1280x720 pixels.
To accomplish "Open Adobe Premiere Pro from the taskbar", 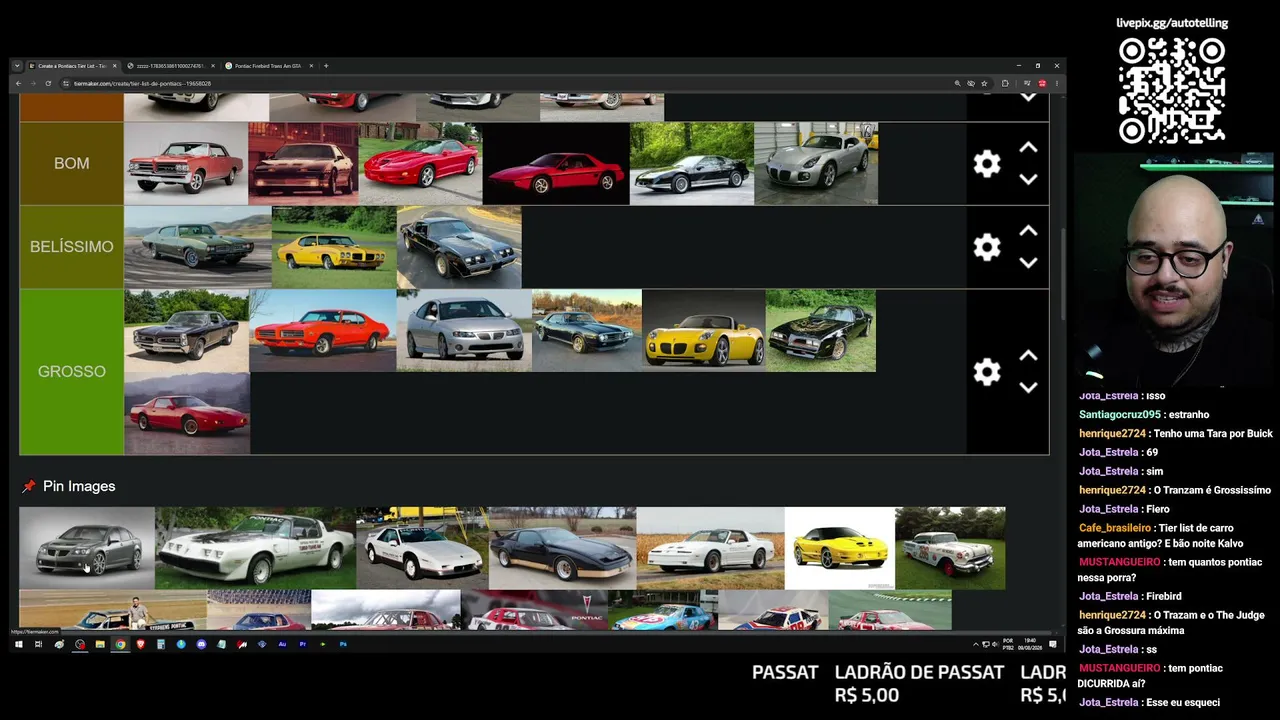I will pyautogui.click(x=302, y=644).
